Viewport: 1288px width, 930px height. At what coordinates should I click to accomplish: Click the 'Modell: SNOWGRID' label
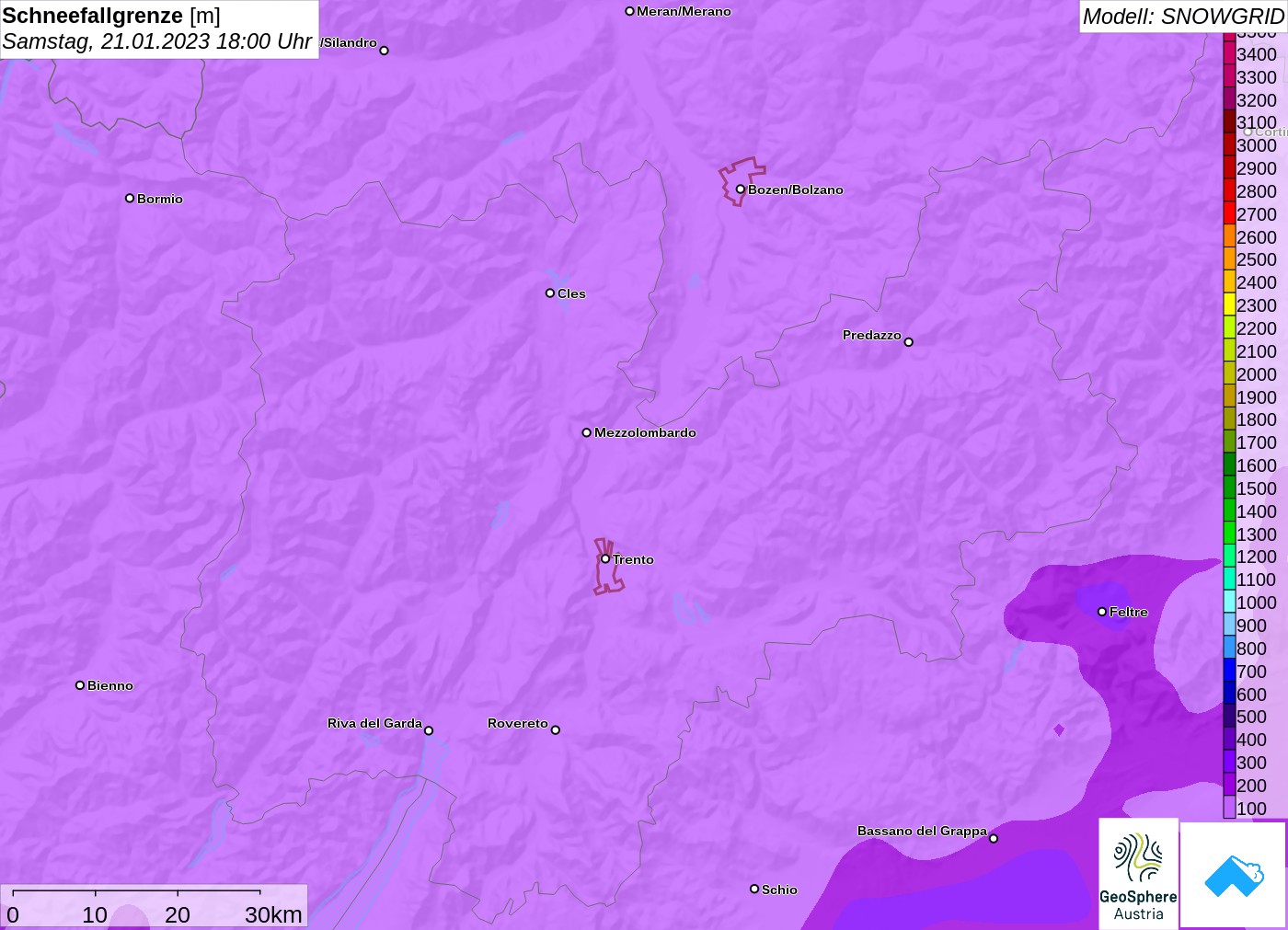[x=1183, y=16]
